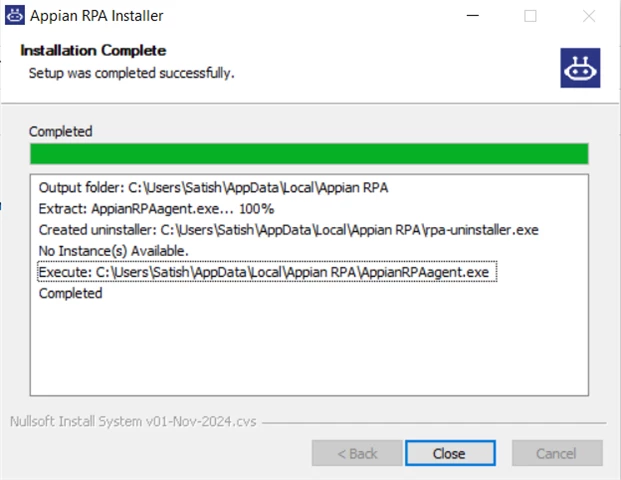This screenshot has height=480, width=621.
Task: Select the 'Output folder' log line
Action: (213, 187)
